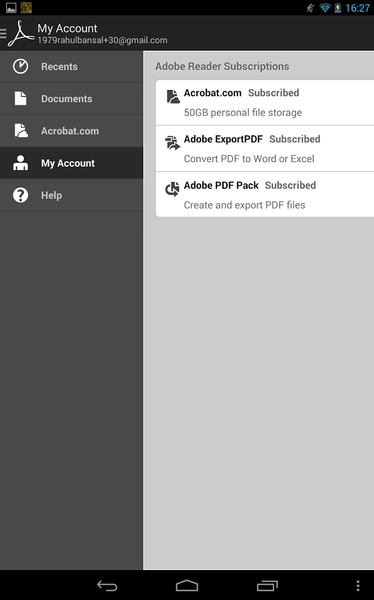Tap the Acrobat.com subscription file icon
The image size is (374, 600).
pos(173,97)
